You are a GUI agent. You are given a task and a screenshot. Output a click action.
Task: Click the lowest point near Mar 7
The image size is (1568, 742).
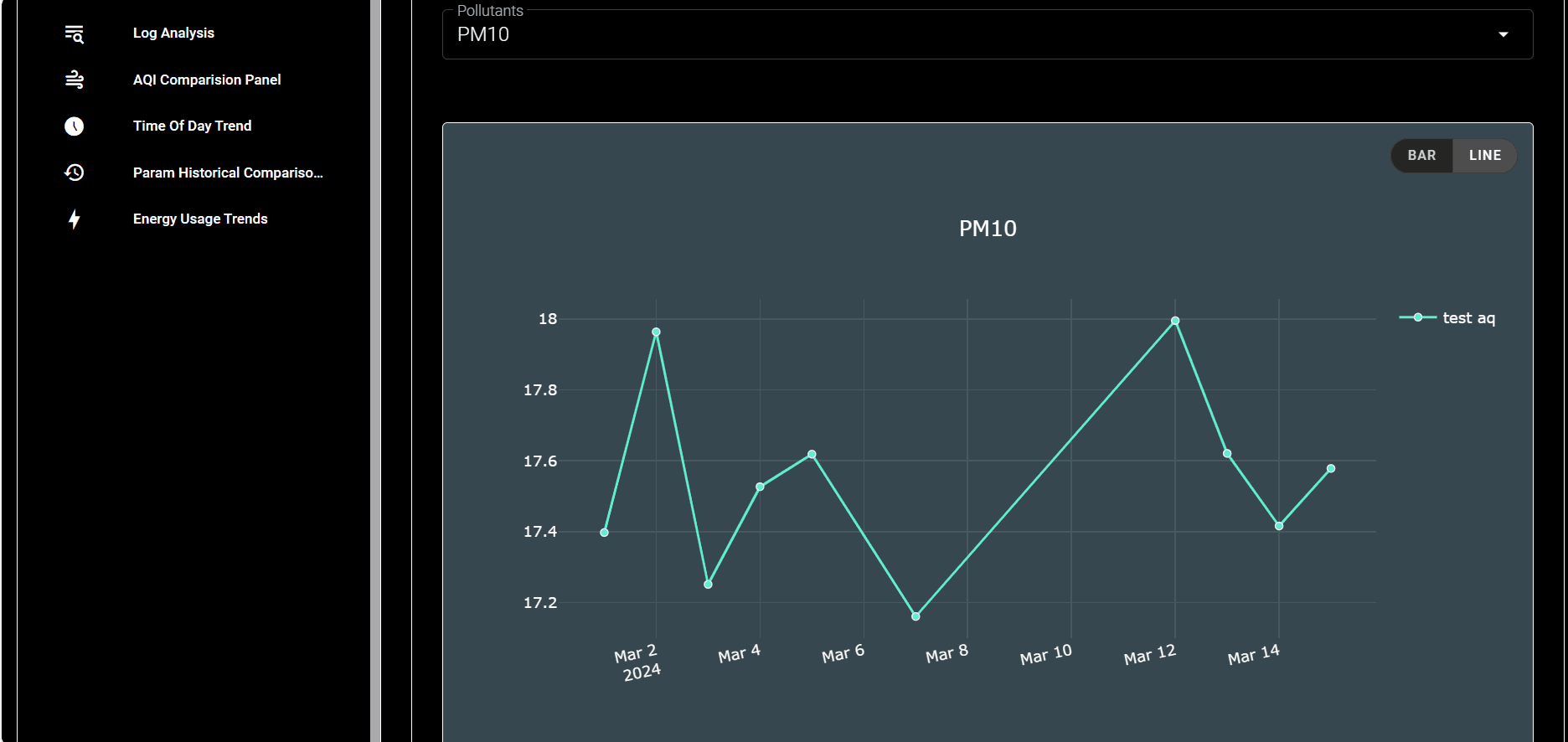(x=916, y=616)
